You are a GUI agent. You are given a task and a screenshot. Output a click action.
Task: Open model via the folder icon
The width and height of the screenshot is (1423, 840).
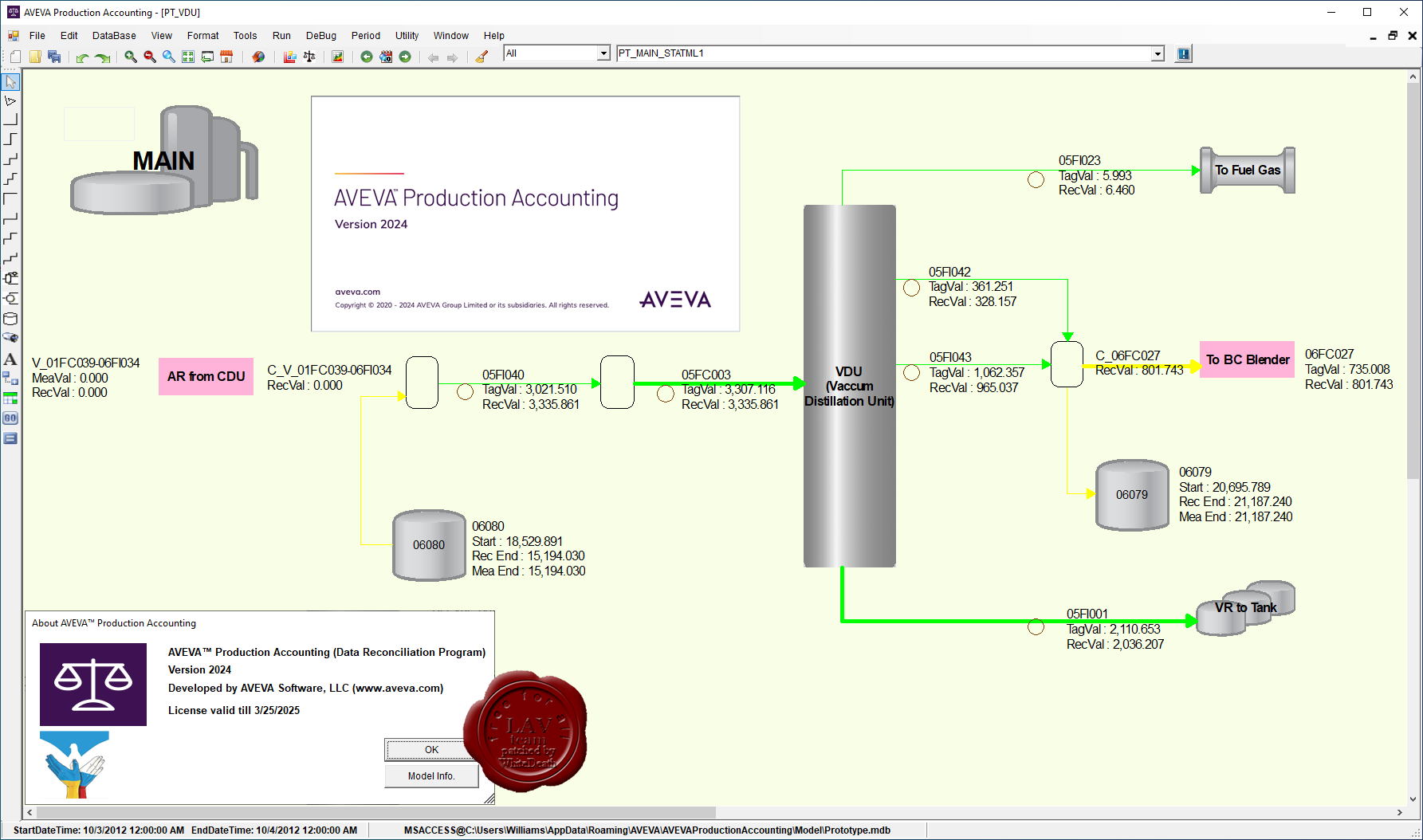(35, 57)
